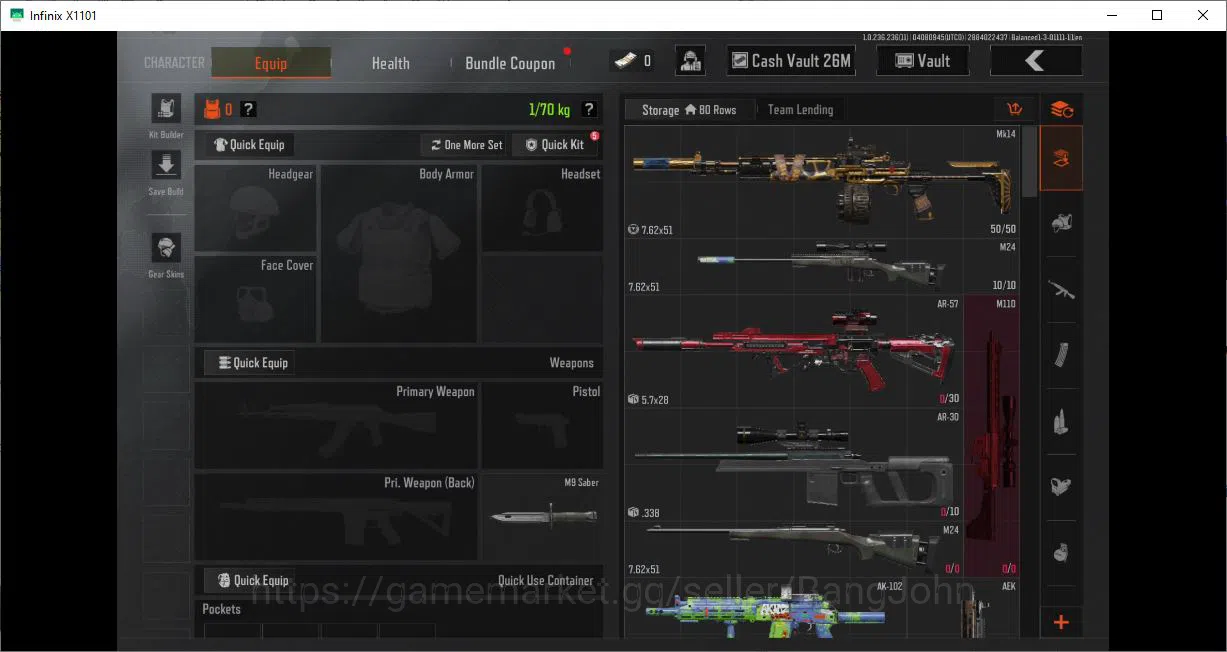Open the Kit Builder icon
The height and width of the screenshot is (652, 1227).
(x=165, y=109)
